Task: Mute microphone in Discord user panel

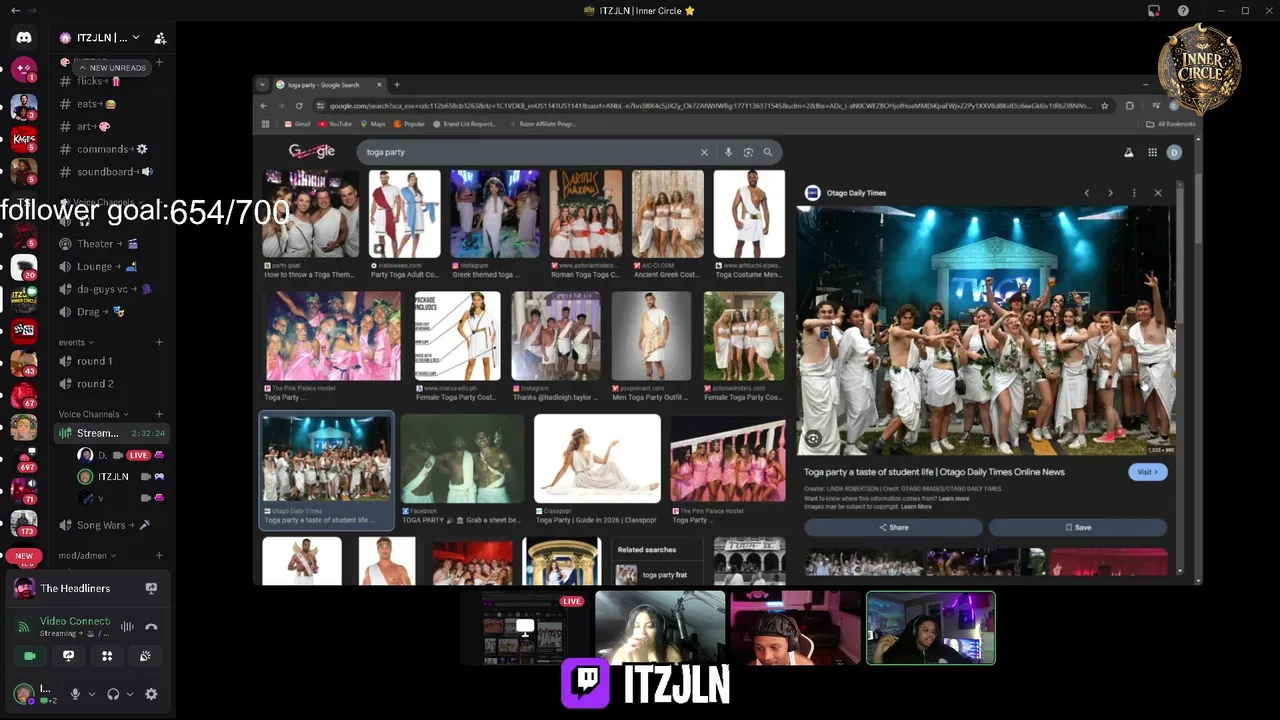Action: (74, 694)
